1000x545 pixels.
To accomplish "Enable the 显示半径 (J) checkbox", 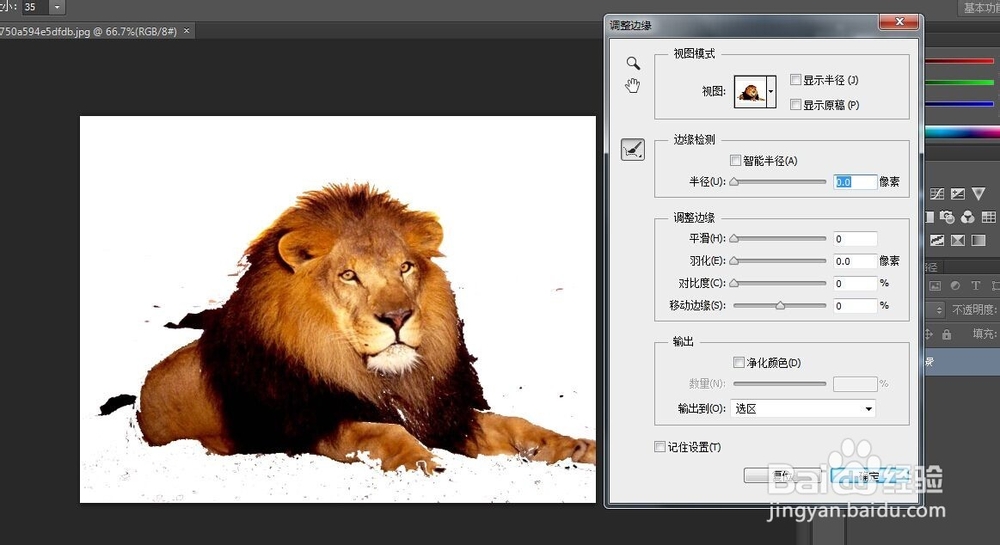I will (795, 80).
